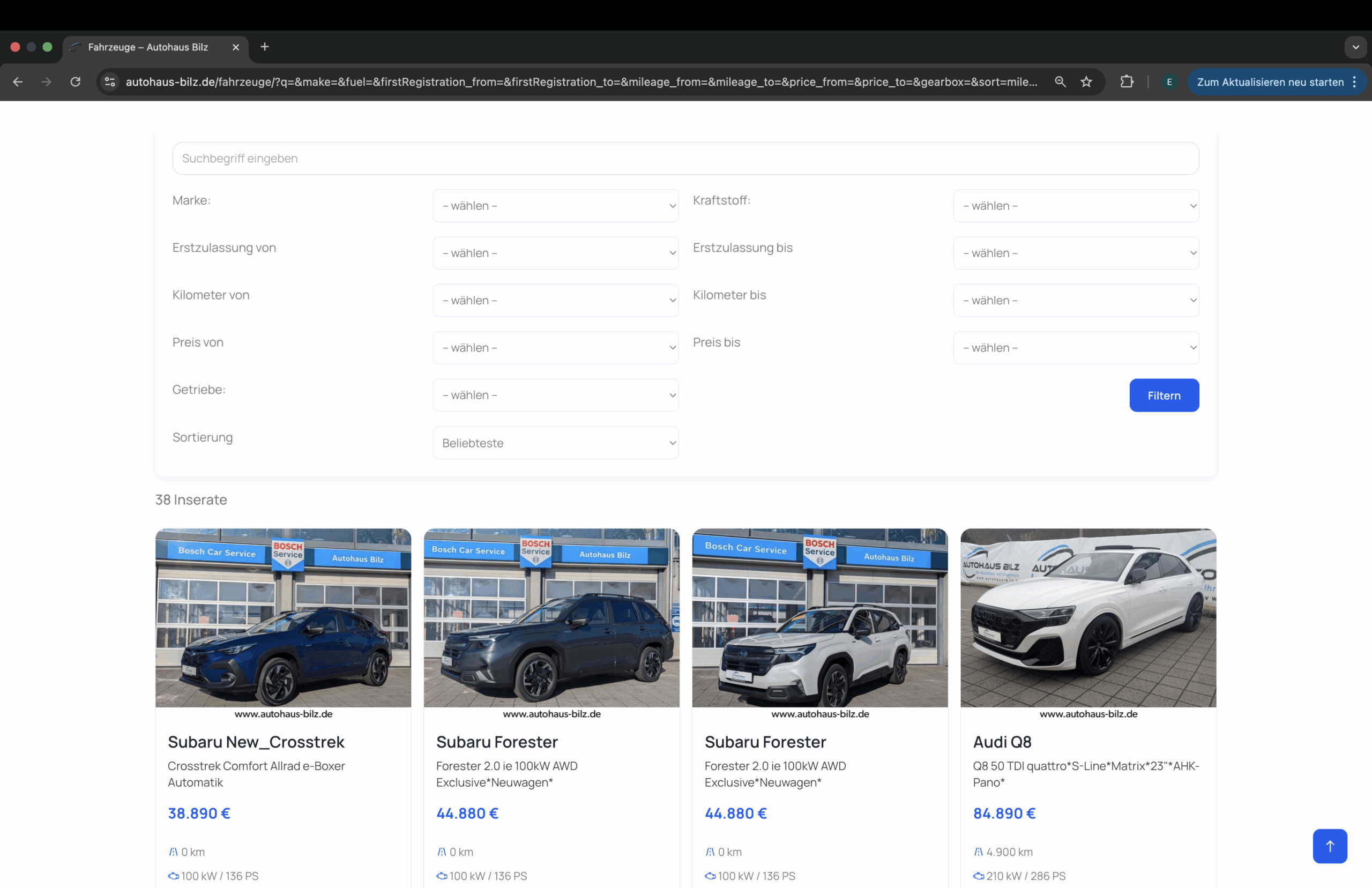The height and width of the screenshot is (888, 1372).
Task: Open the Preis bis dropdown
Action: [1076, 348]
